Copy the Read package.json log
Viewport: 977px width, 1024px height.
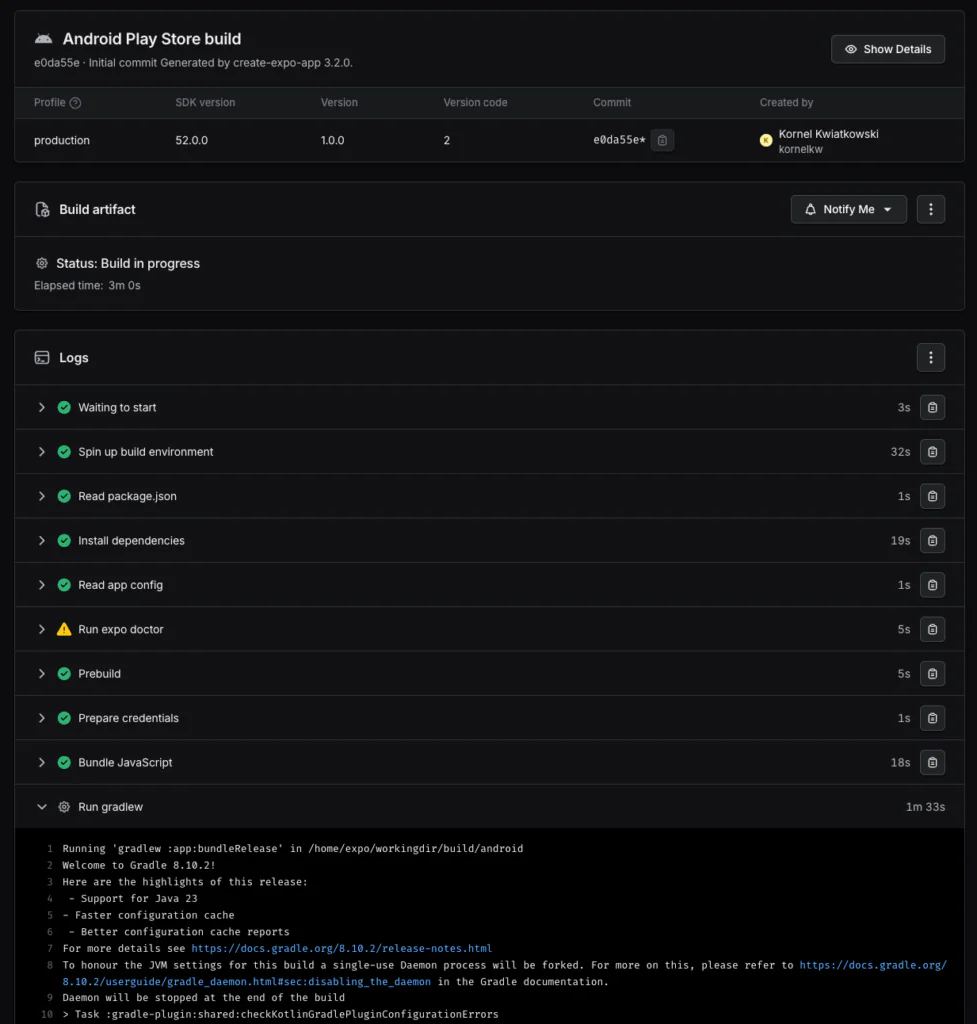tap(932, 496)
